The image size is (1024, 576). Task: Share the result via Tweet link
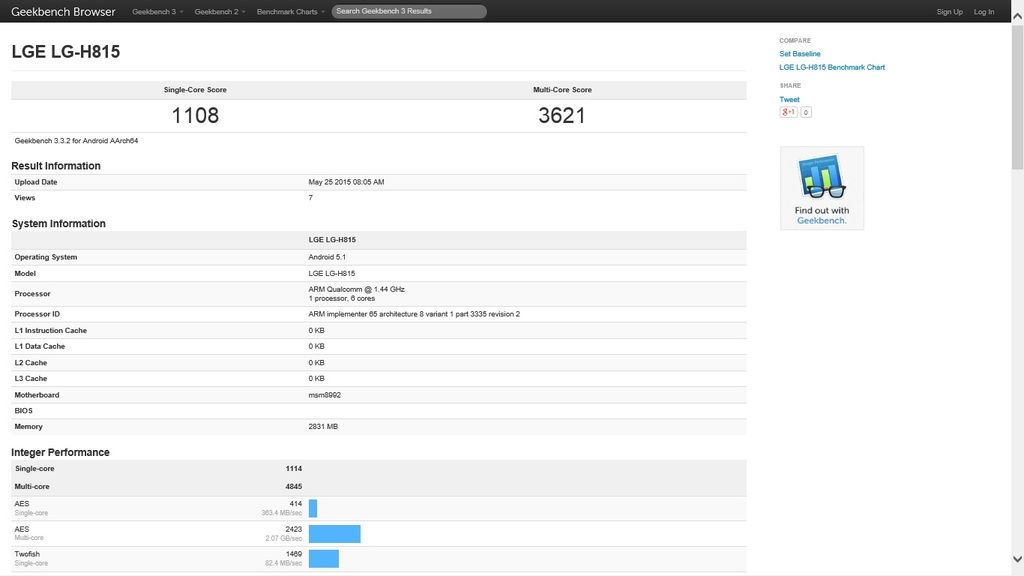[789, 100]
